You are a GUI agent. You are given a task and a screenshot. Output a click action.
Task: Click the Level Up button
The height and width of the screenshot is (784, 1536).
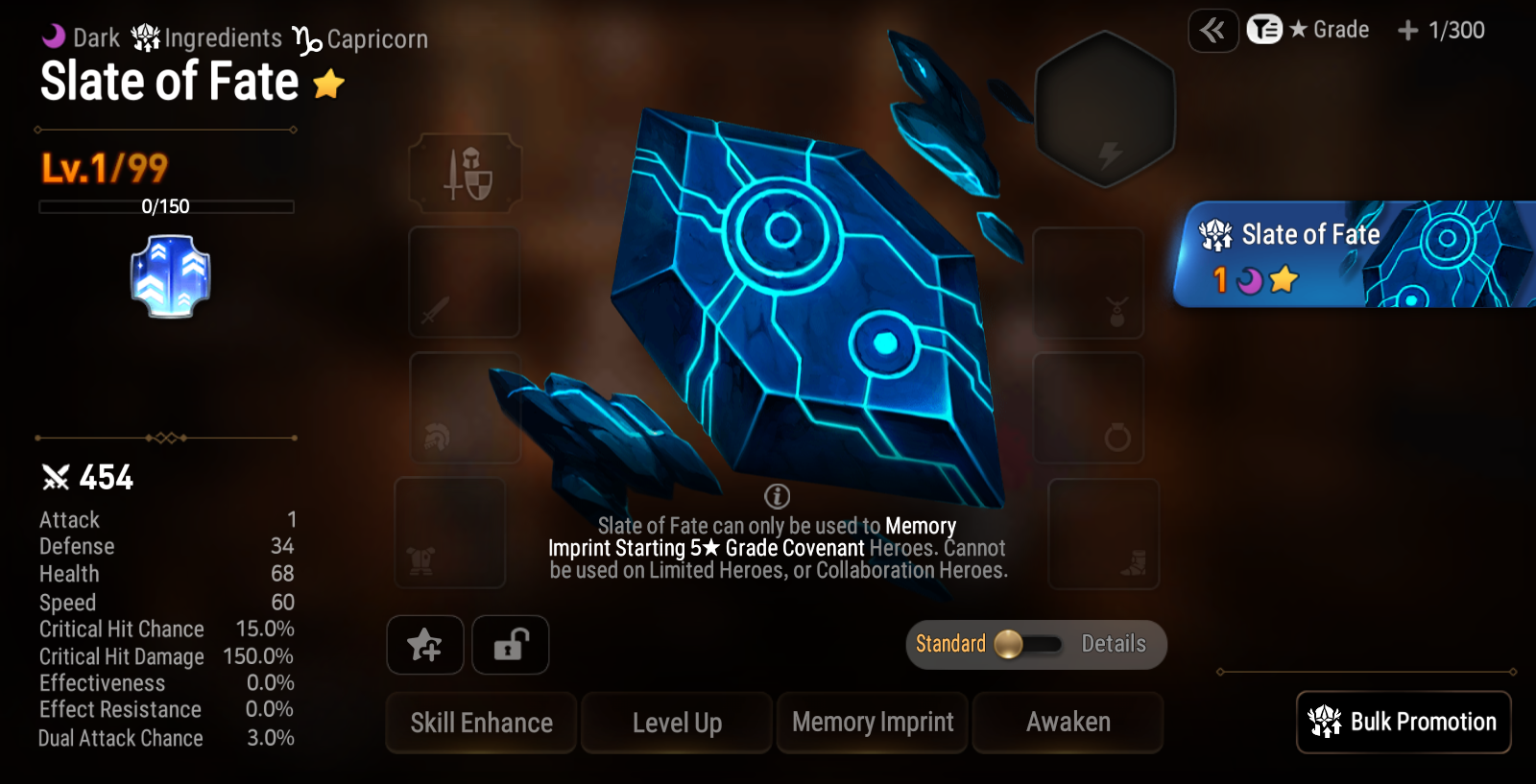(x=677, y=723)
